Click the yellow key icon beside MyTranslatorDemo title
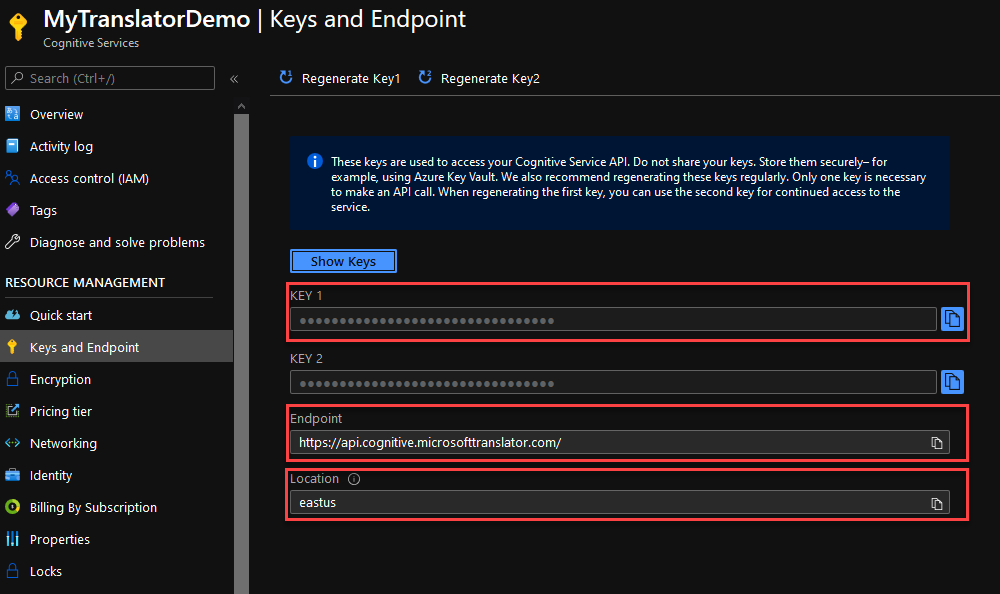Viewport: 1000px width, 594px height. (x=18, y=27)
